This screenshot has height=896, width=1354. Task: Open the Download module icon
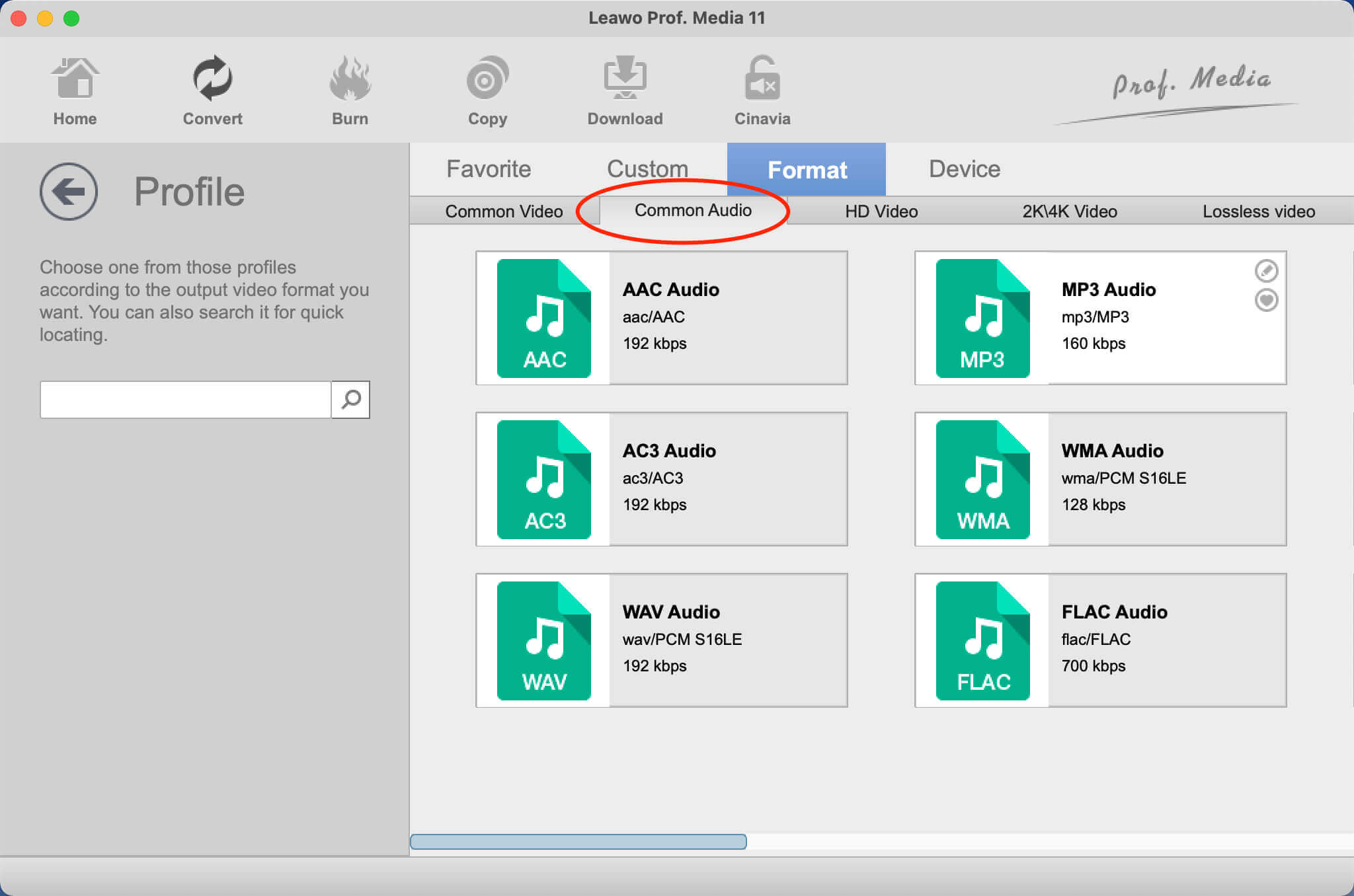[x=625, y=81]
